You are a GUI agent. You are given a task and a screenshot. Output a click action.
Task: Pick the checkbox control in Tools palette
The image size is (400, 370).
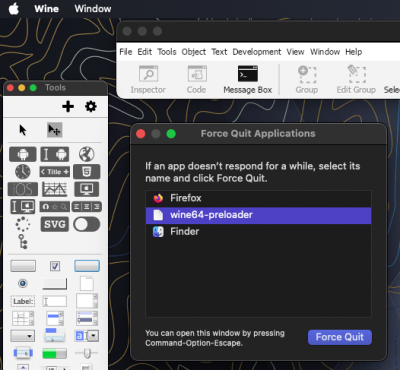pos(55,266)
